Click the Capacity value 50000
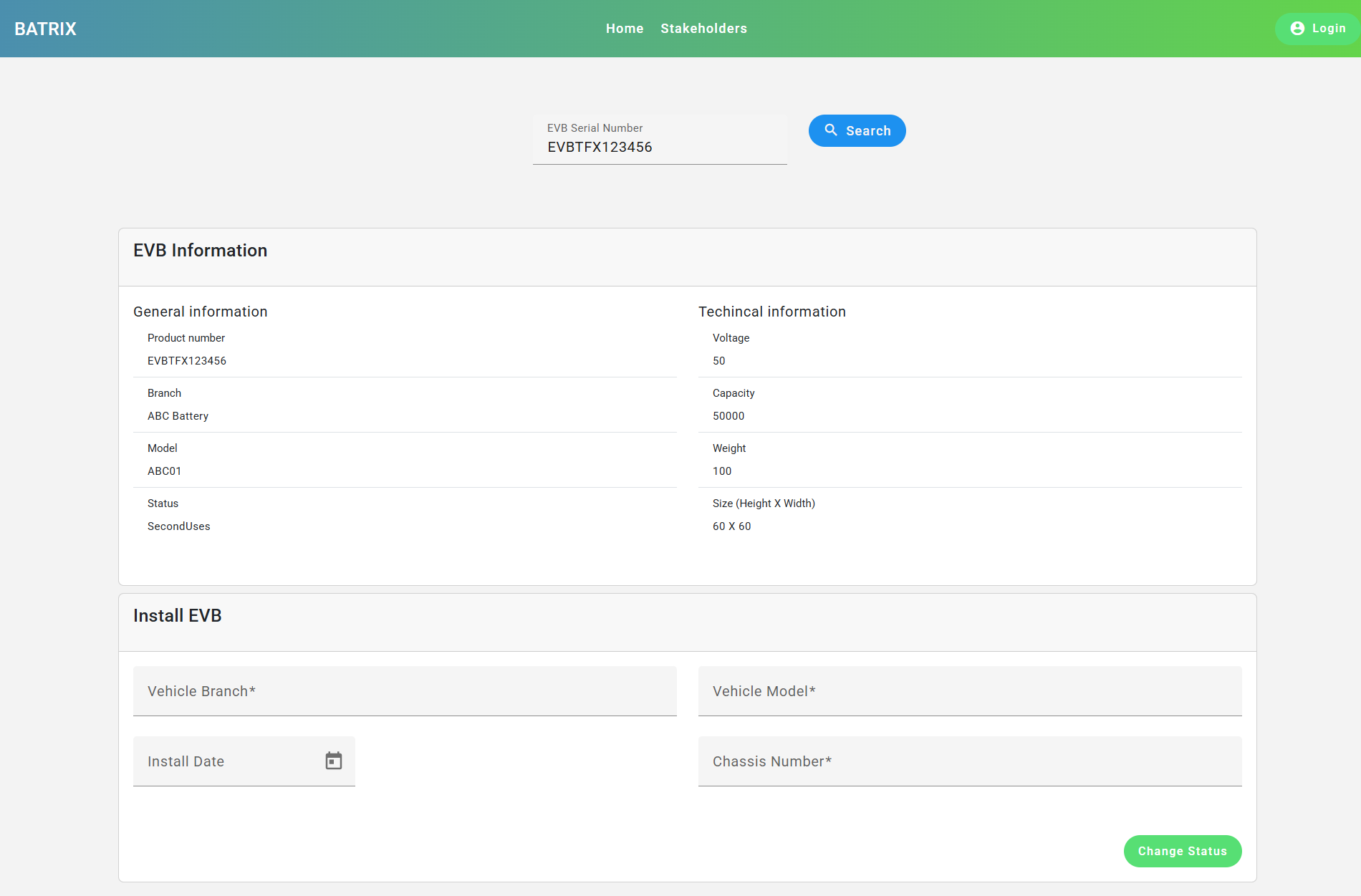This screenshot has width=1361, height=896. [x=728, y=416]
